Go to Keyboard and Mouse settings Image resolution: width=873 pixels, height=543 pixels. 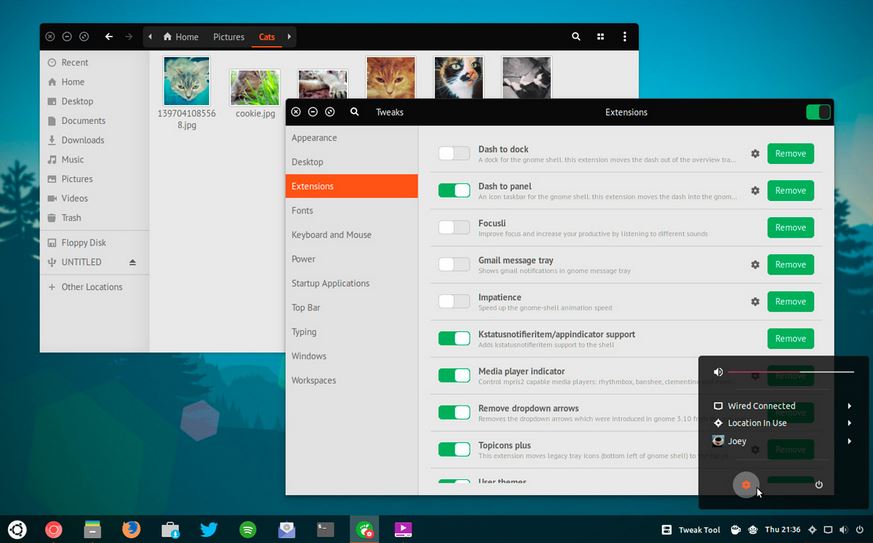click(352, 234)
